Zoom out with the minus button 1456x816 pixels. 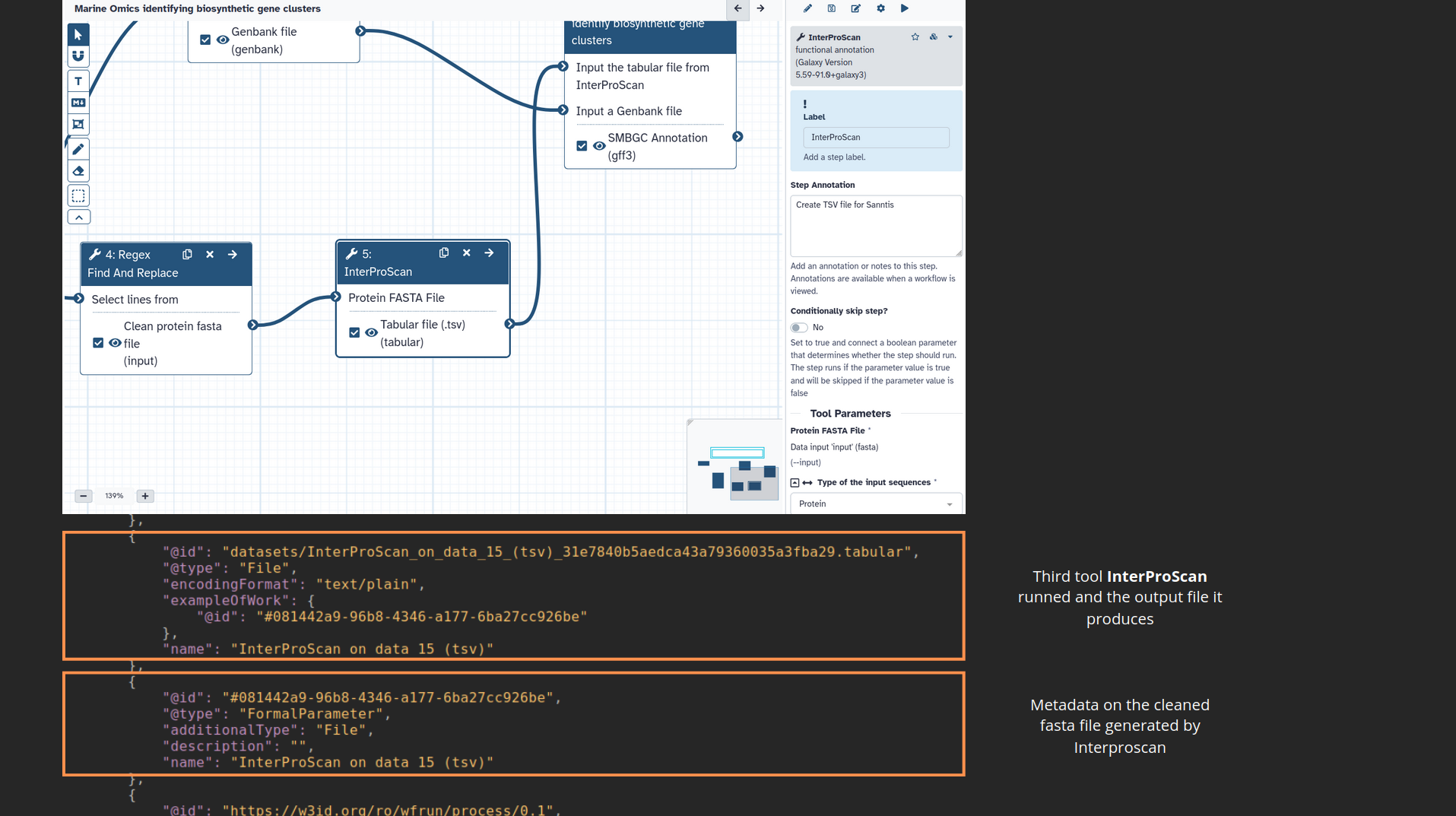(x=84, y=496)
